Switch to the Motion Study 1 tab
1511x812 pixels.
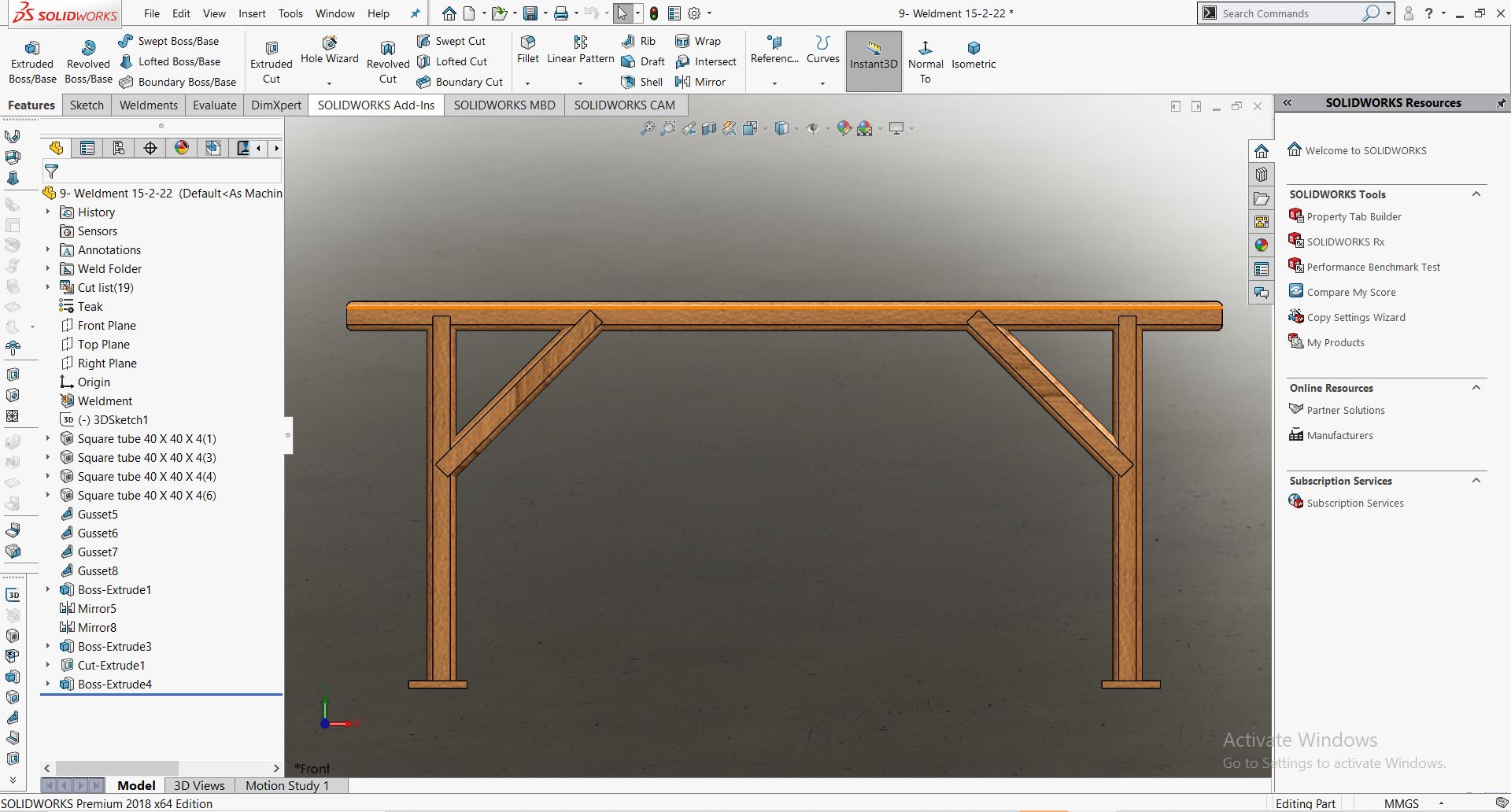[287, 785]
